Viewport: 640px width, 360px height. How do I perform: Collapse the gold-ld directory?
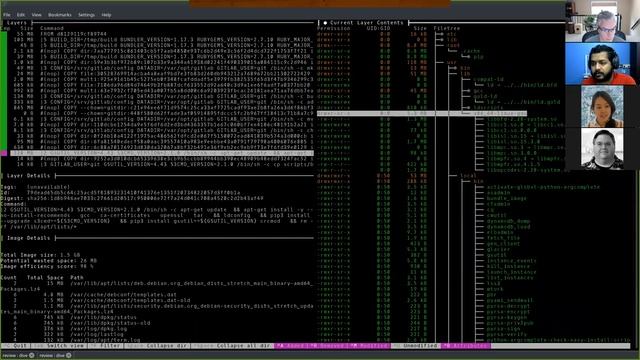484,96
